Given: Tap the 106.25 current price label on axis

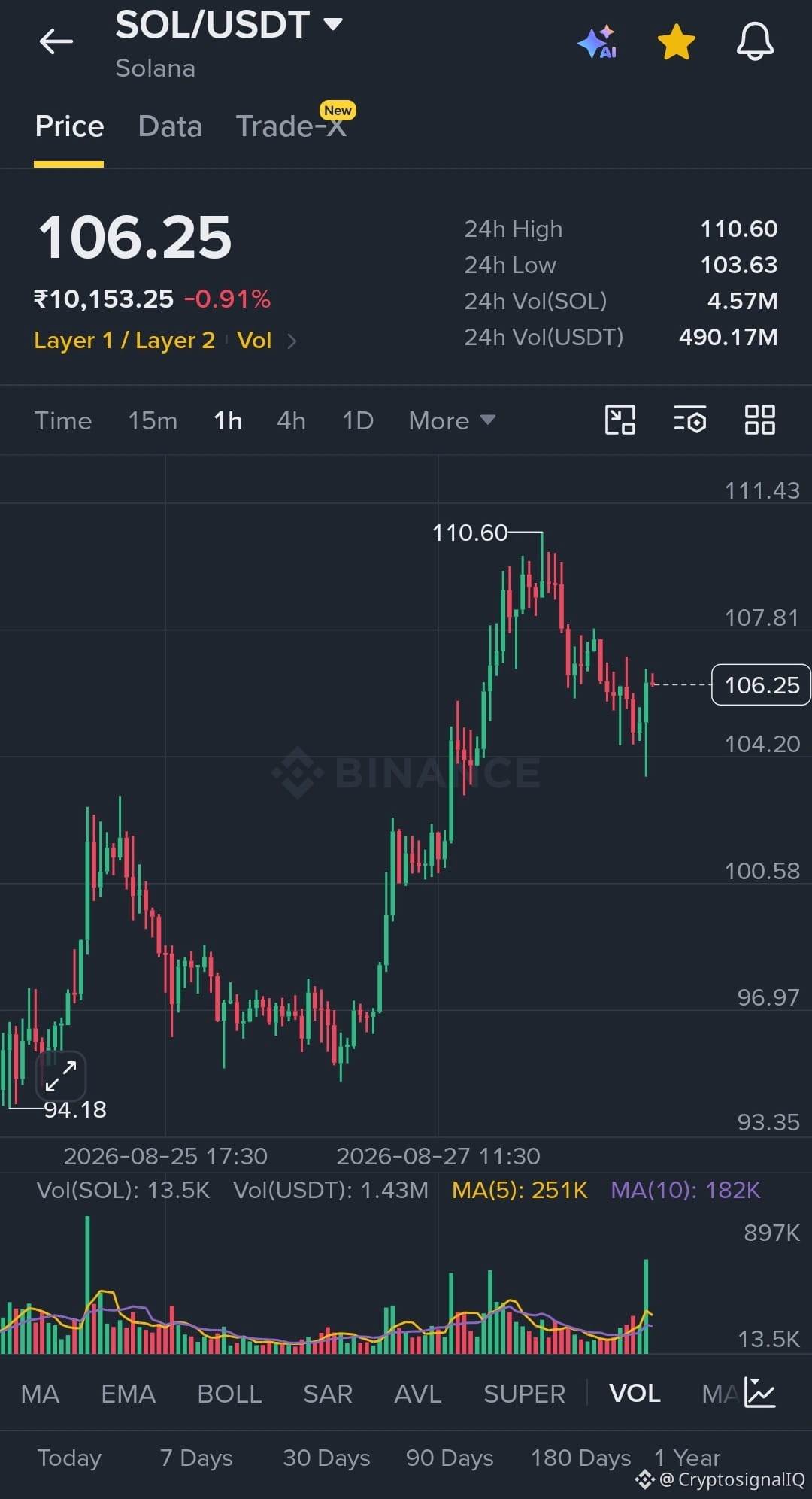Looking at the screenshot, I should click(761, 684).
